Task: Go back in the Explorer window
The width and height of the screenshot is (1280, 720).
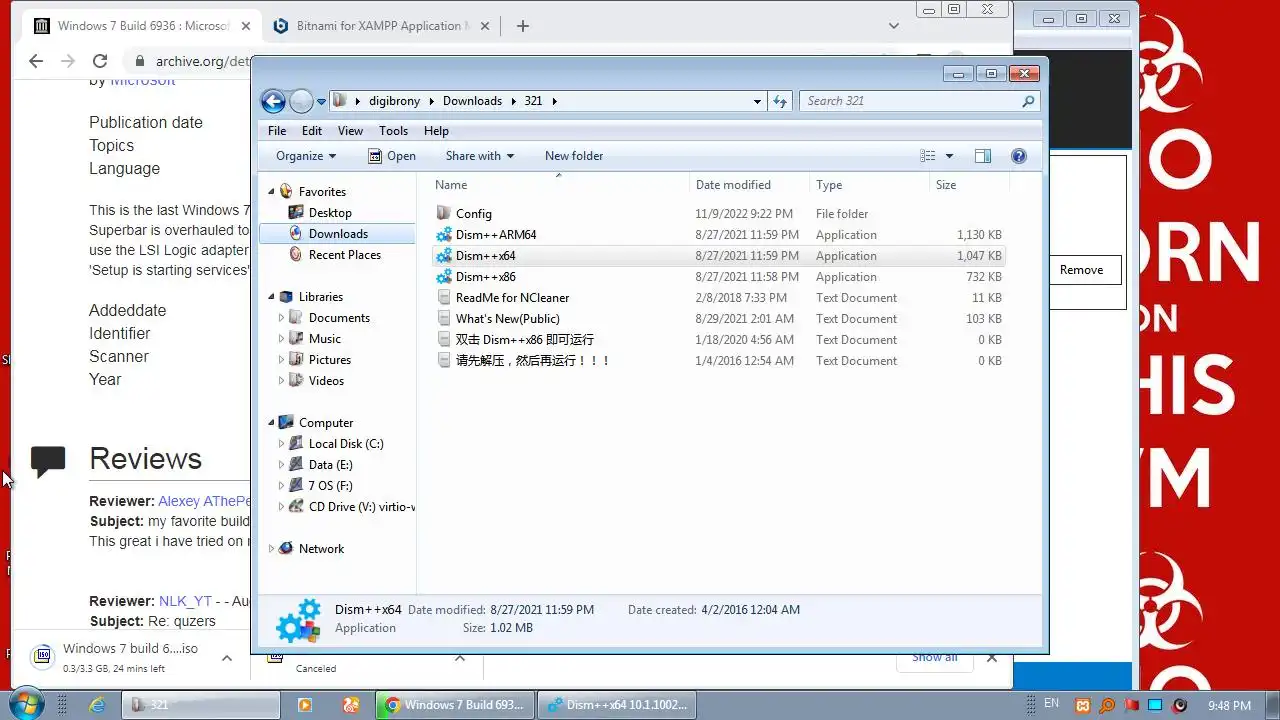Action: tap(273, 101)
